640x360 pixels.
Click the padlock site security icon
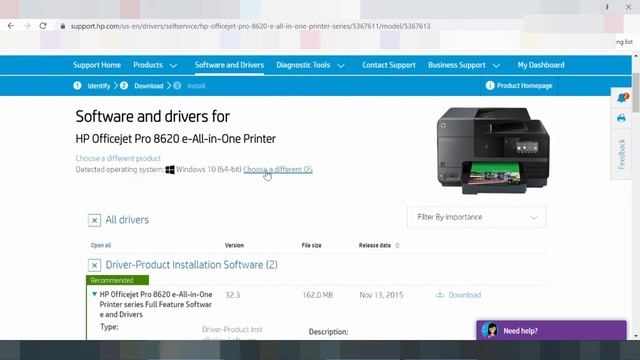pos(63,26)
